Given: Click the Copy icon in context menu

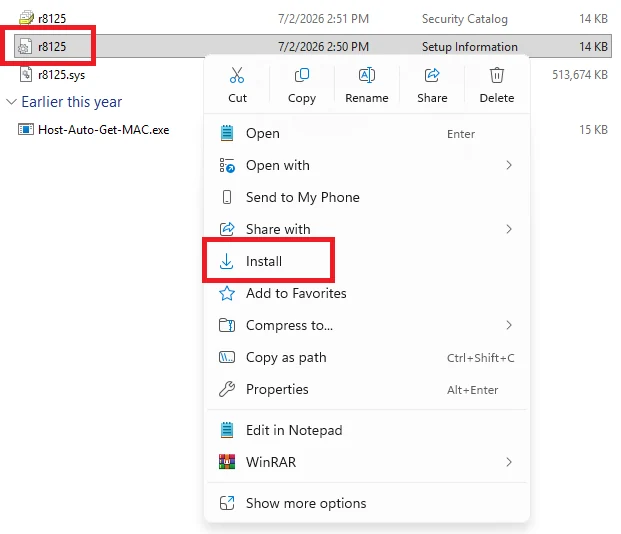Looking at the screenshot, I should pos(302,75).
